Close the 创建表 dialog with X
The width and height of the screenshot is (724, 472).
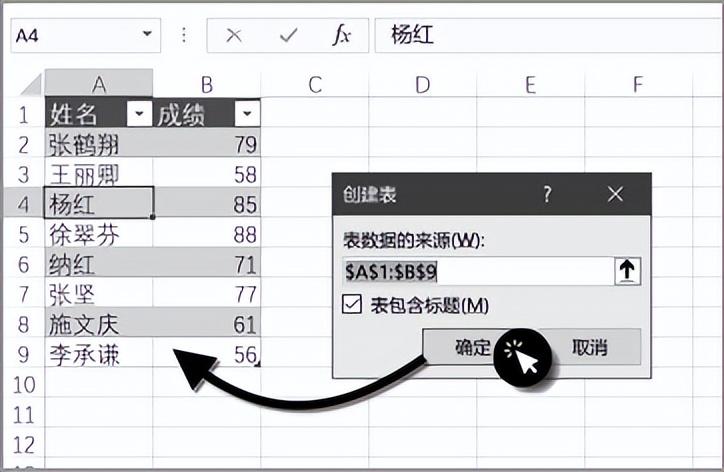pyautogui.click(x=615, y=195)
